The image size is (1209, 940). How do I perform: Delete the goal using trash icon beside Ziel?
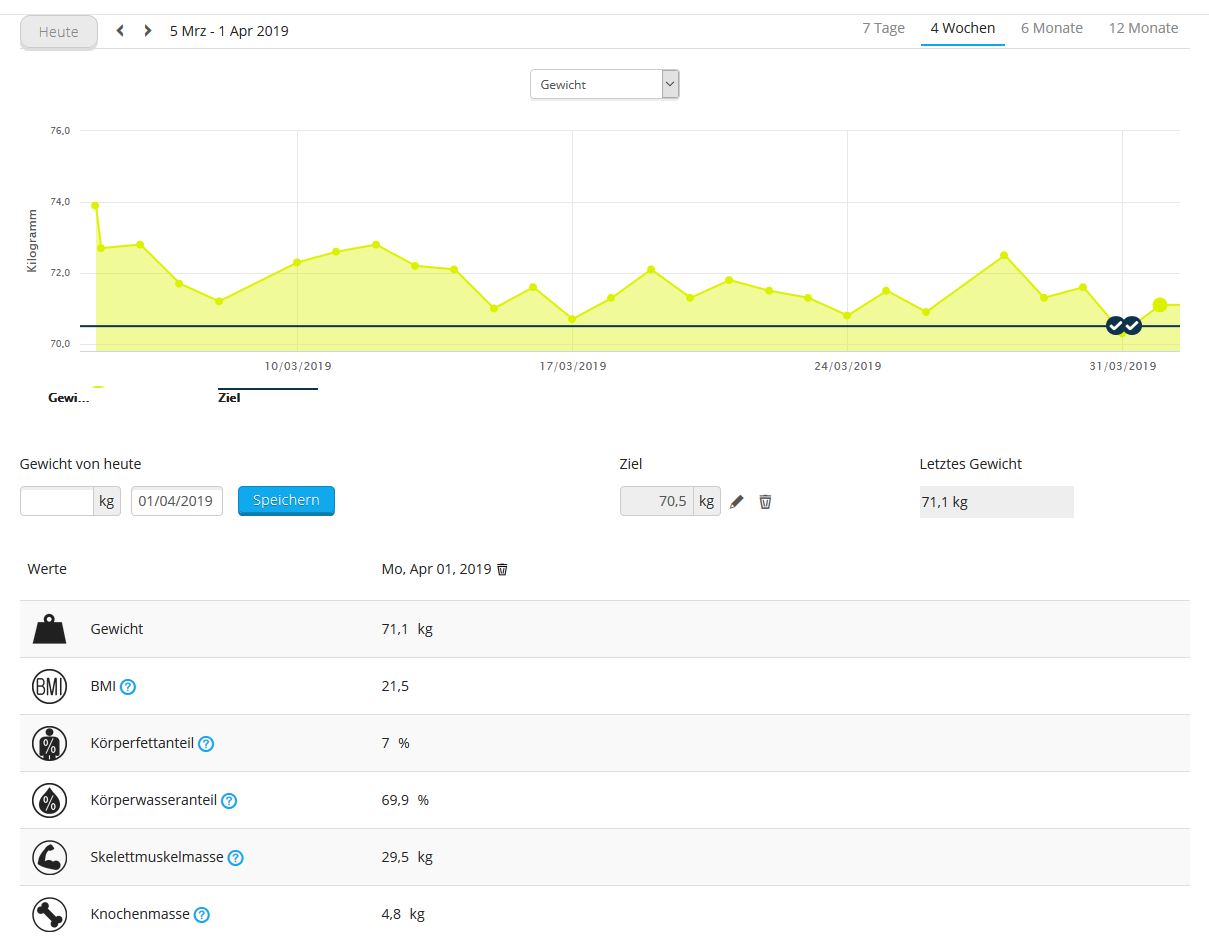click(x=765, y=502)
